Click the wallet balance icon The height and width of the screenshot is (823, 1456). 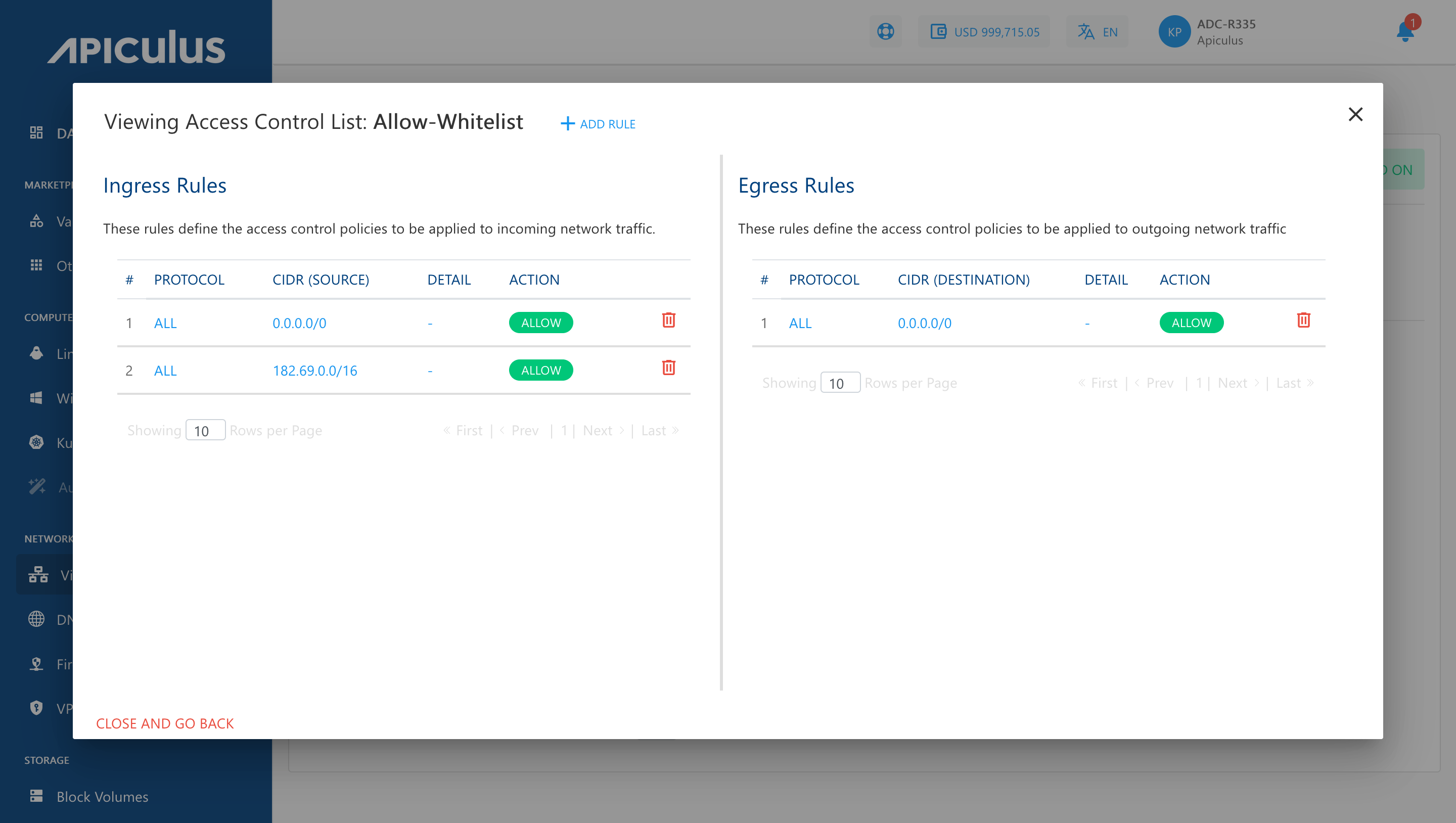(938, 32)
